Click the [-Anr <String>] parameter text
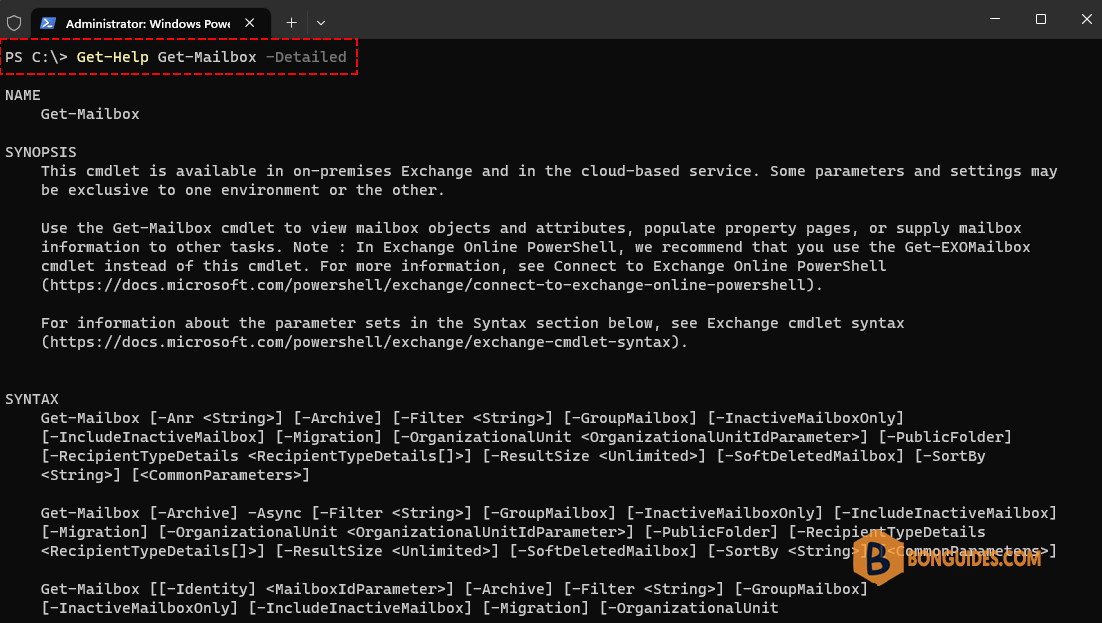The height and width of the screenshot is (623, 1102). [x=216, y=418]
